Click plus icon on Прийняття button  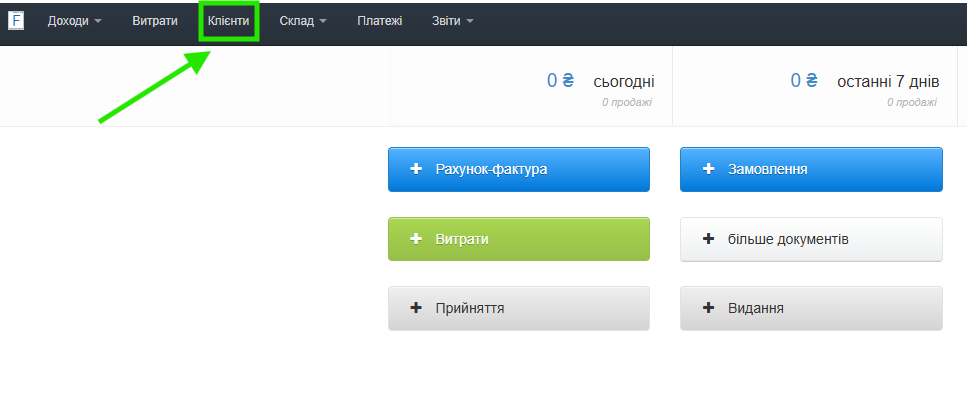416,308
